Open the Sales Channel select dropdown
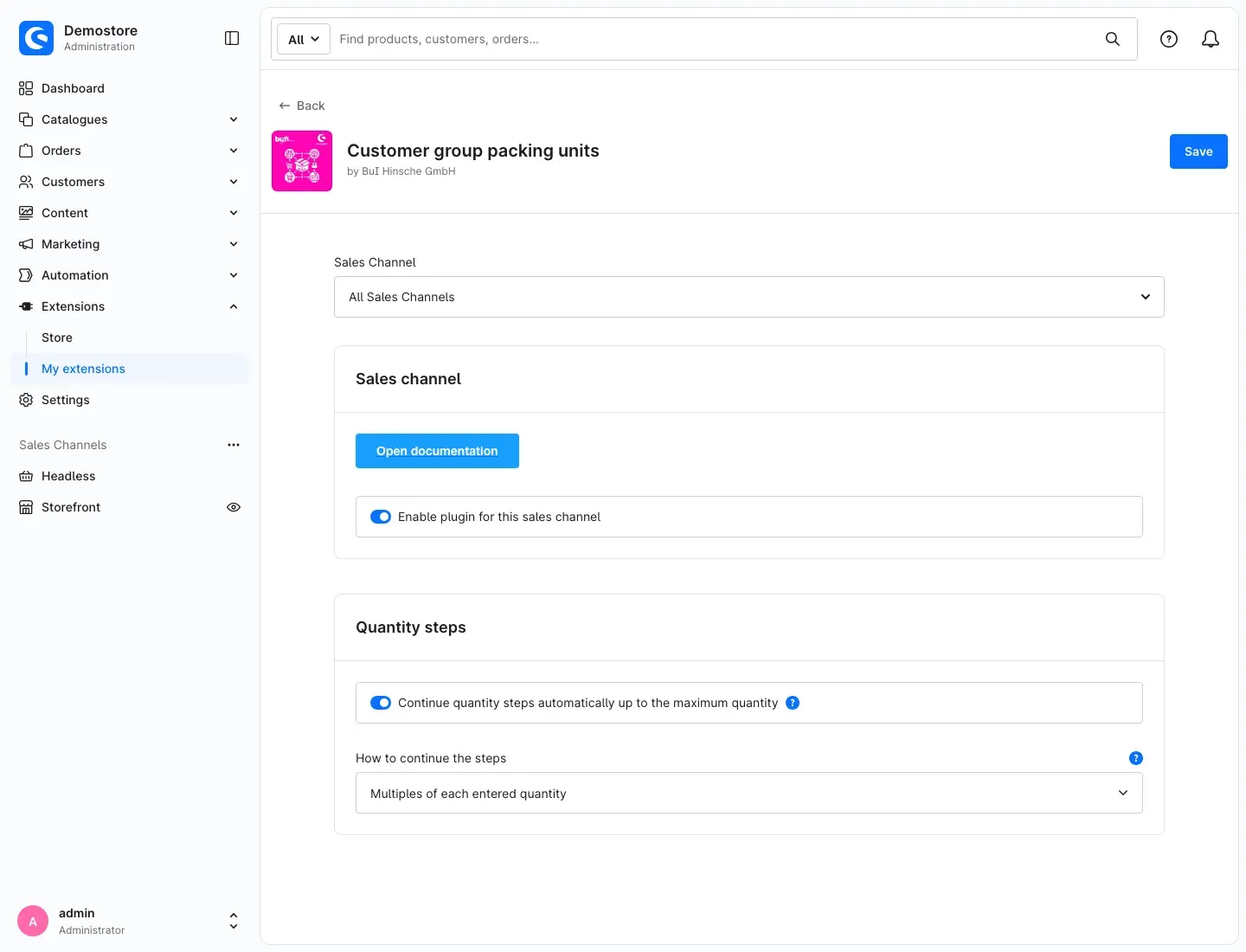Image resolution: width=1246 pixels, height=952 pixels. tap(749, 297)
